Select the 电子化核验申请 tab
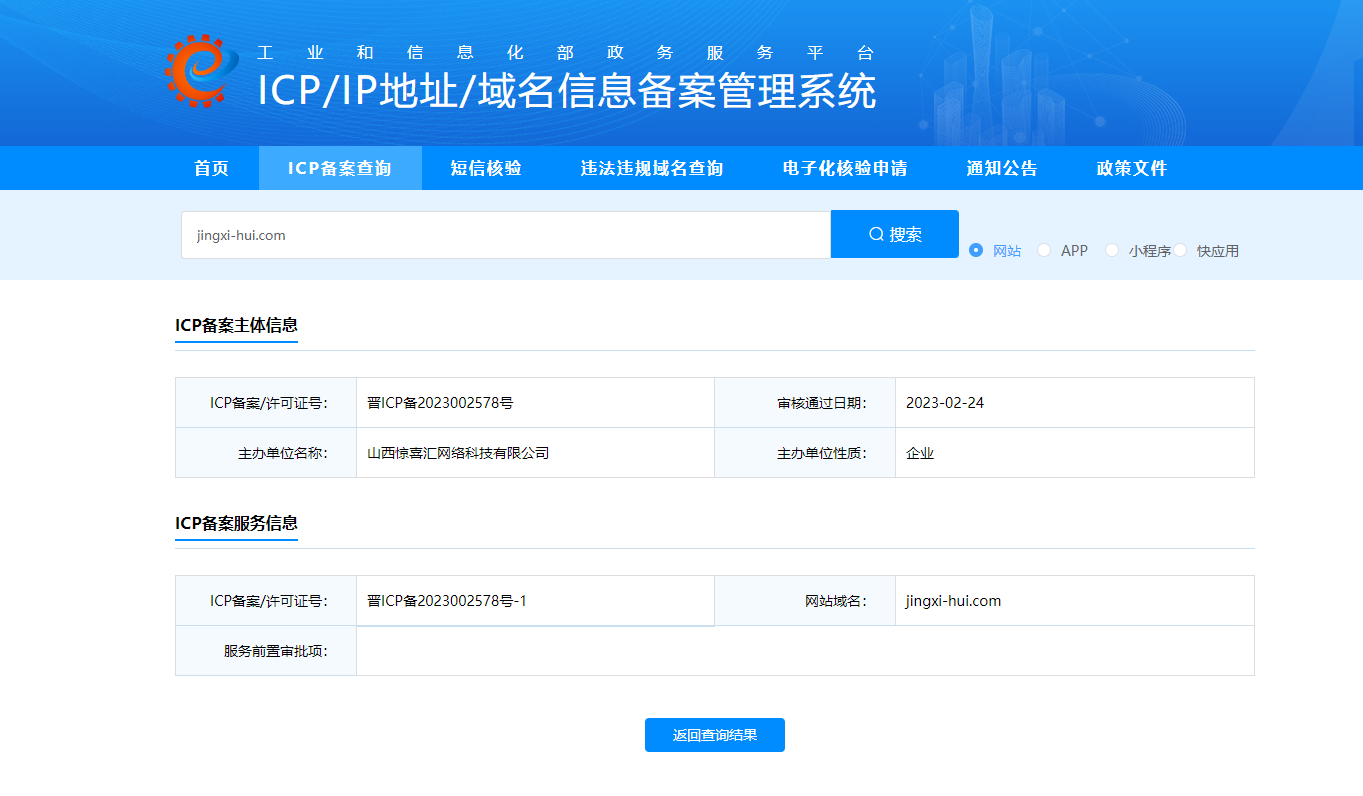1363x796 pixels. click(845, 168)
